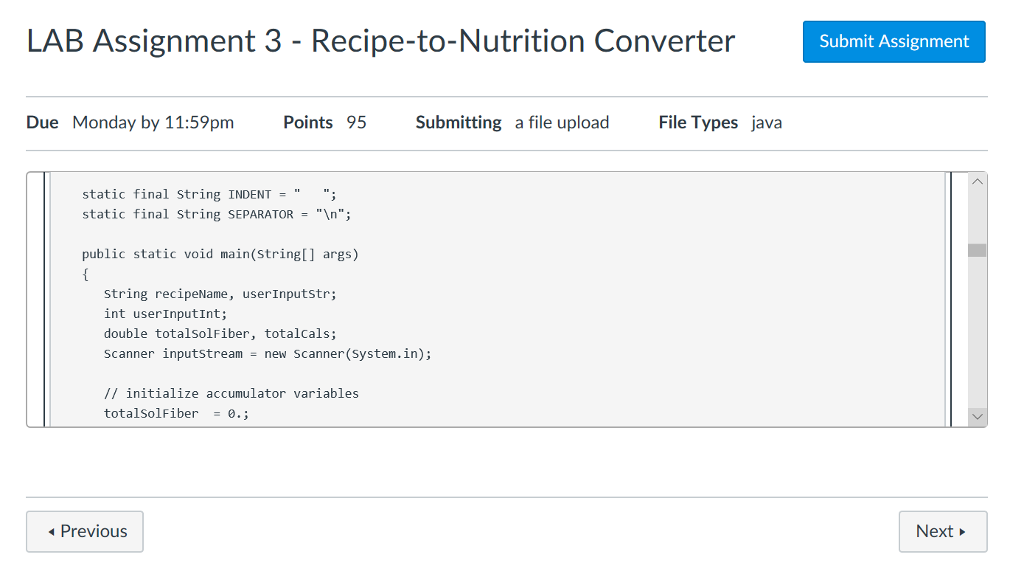
Task: Click the totalSolFiber assignment line
Action: (177, 413)
